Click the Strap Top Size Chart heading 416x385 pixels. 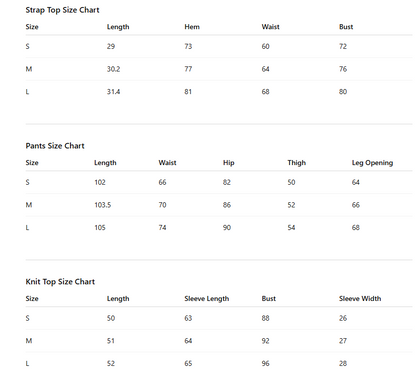pyautogui.click(x=62, y=10)
